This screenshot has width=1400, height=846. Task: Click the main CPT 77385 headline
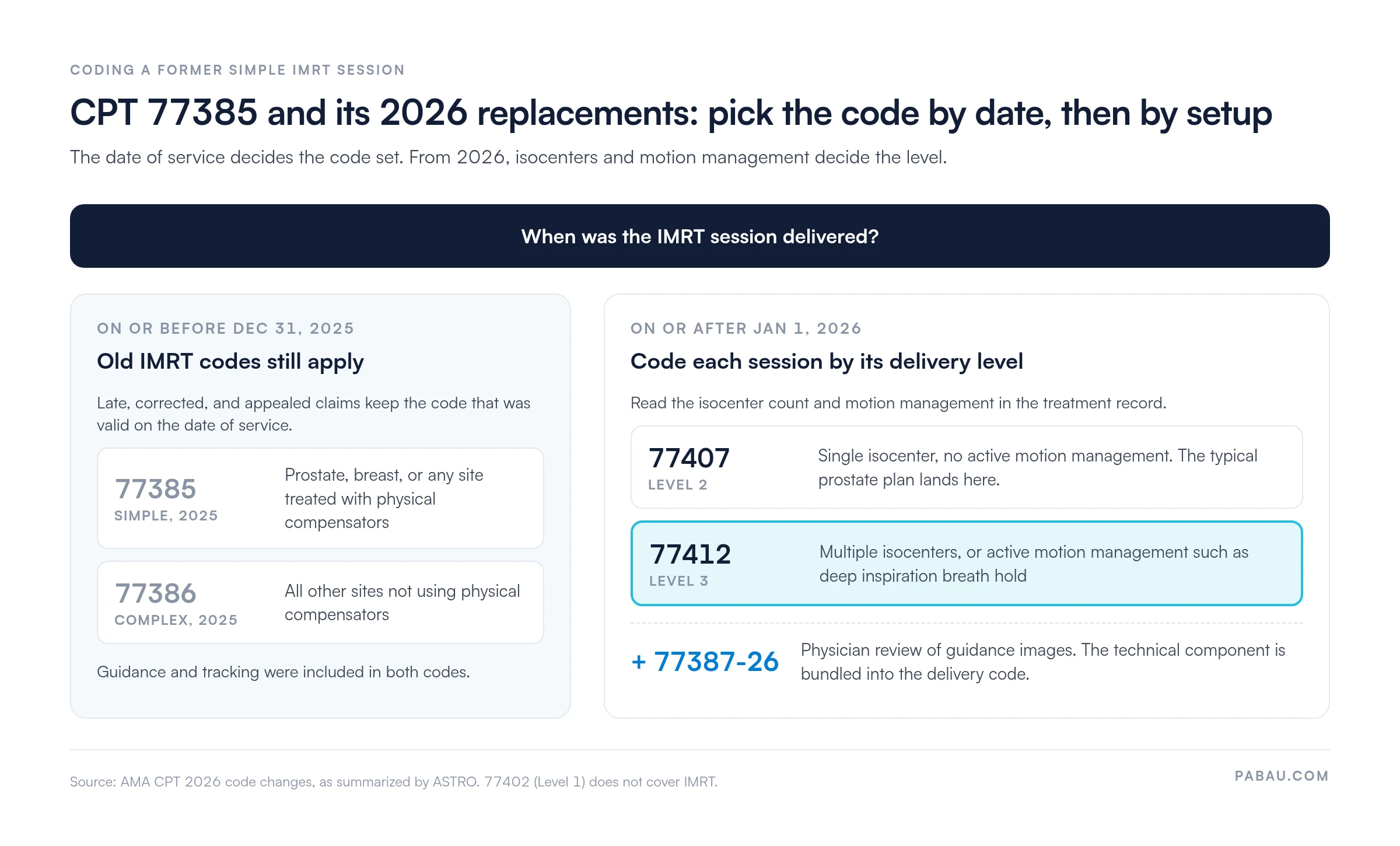click(671, 113)
